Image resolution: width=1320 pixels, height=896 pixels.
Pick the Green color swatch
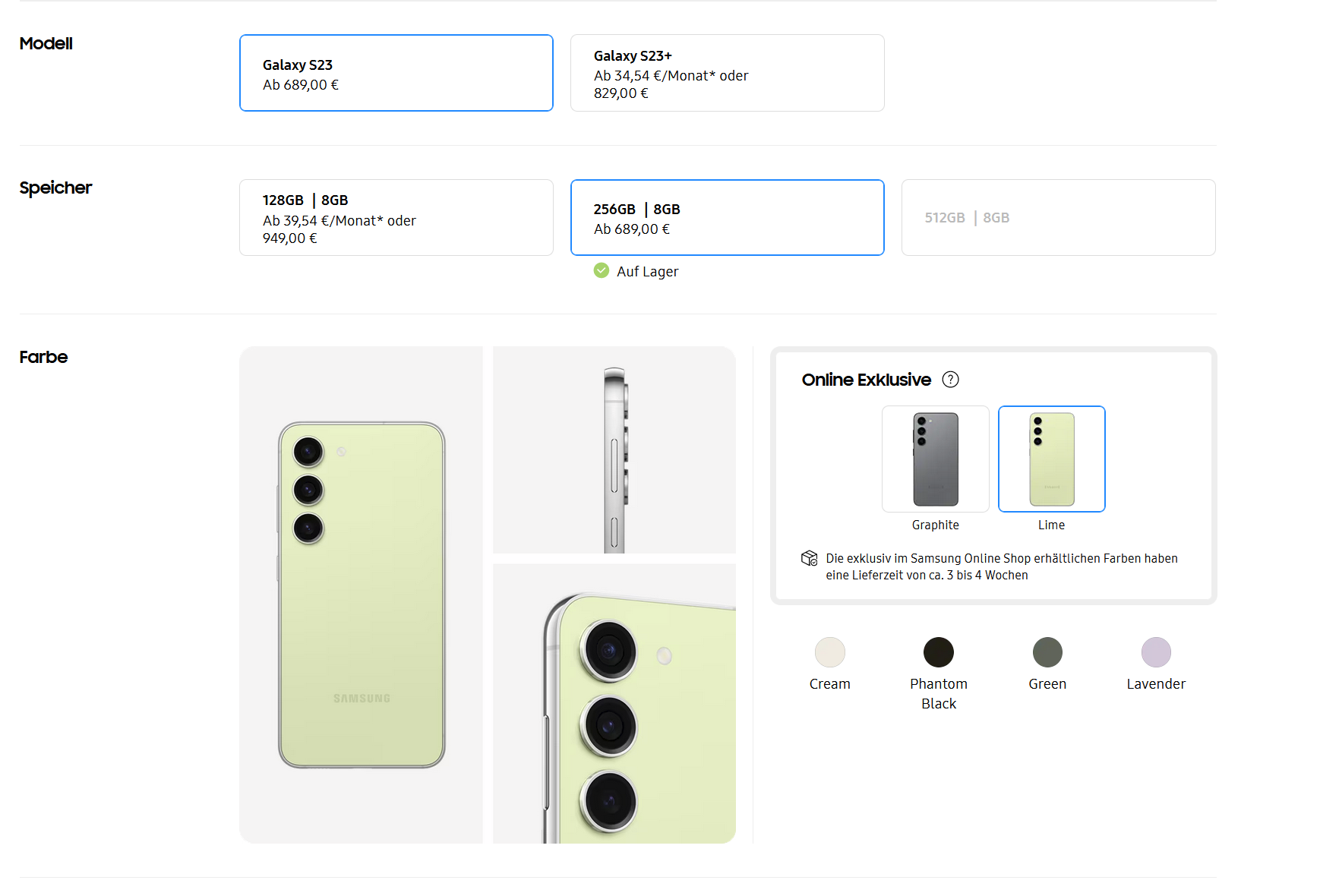1047,652
